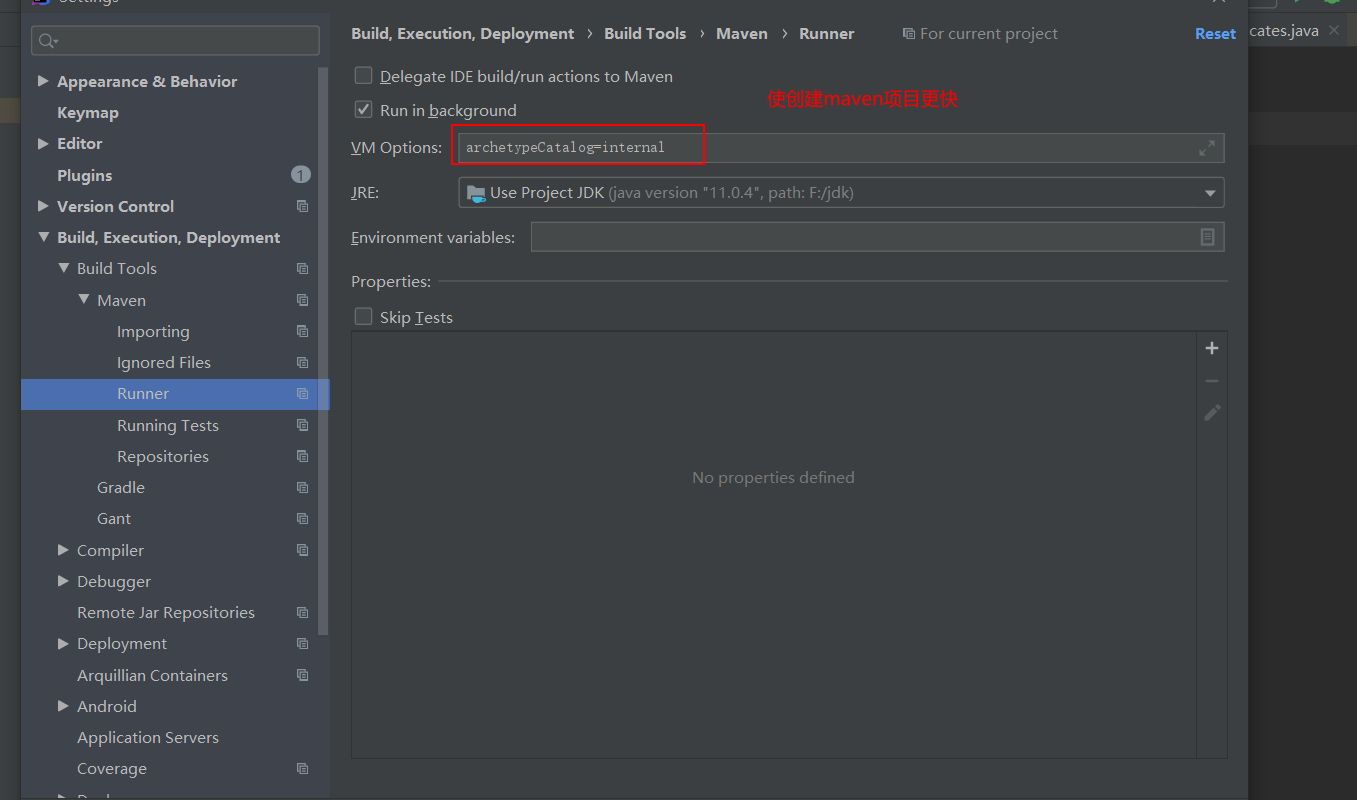Click the settings tree vertical scrollbar
The height and width of the screenshot is (800, 1357).
323,350
